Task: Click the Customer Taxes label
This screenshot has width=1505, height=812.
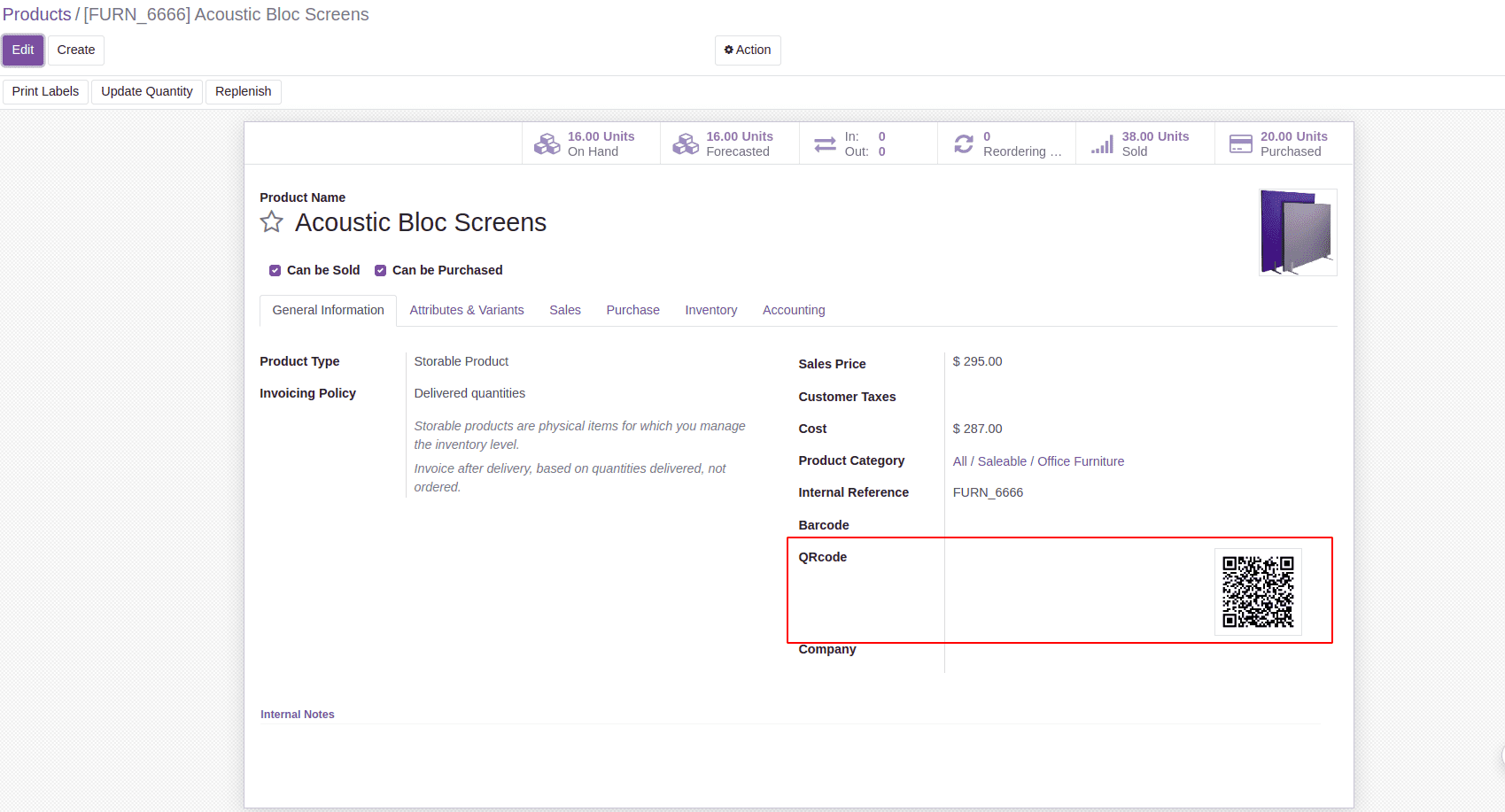Action: (x=847, y=397)
